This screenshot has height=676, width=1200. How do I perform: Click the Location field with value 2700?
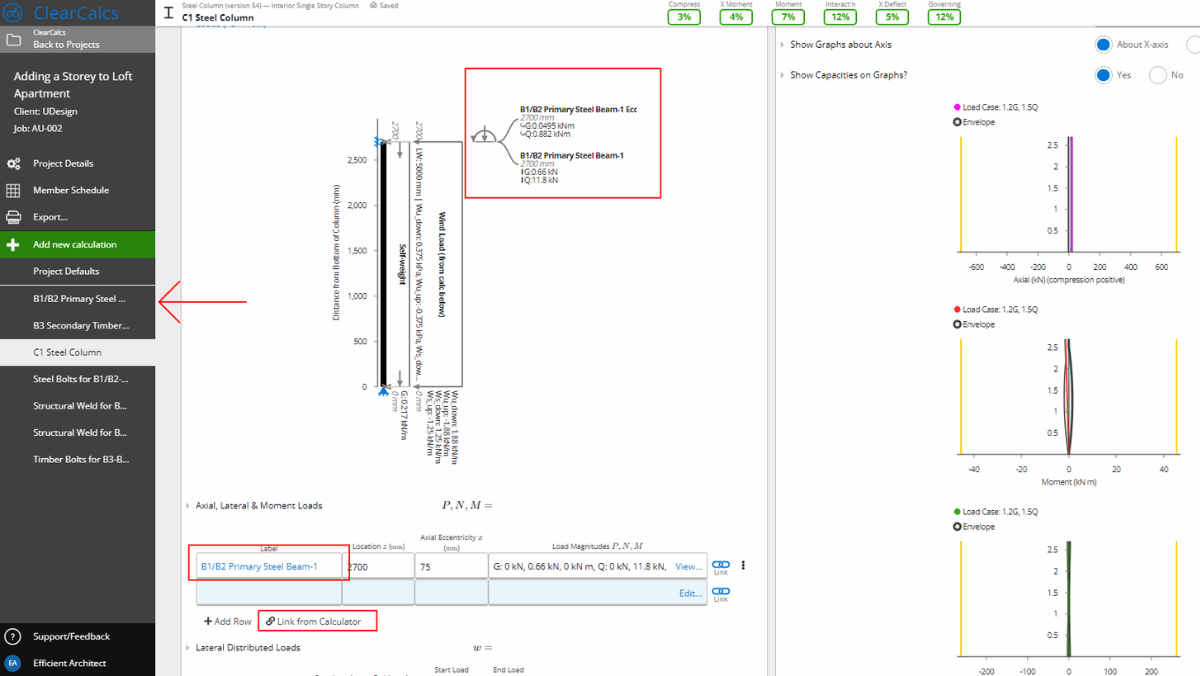point(378,566)
